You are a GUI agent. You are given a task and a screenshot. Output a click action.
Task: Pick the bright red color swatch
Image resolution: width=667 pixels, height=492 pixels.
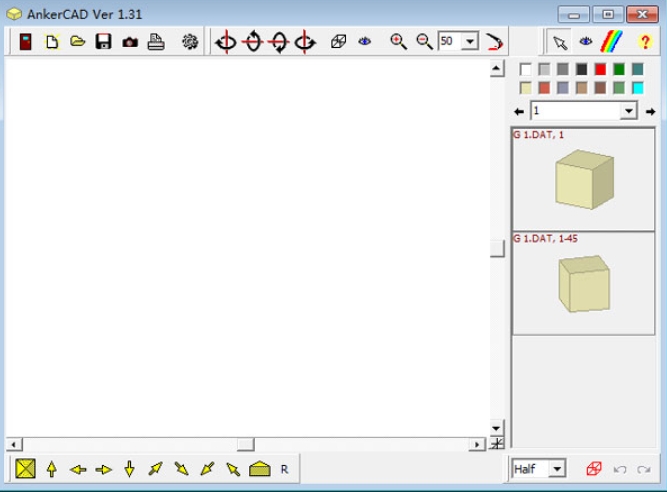(600, 69)
